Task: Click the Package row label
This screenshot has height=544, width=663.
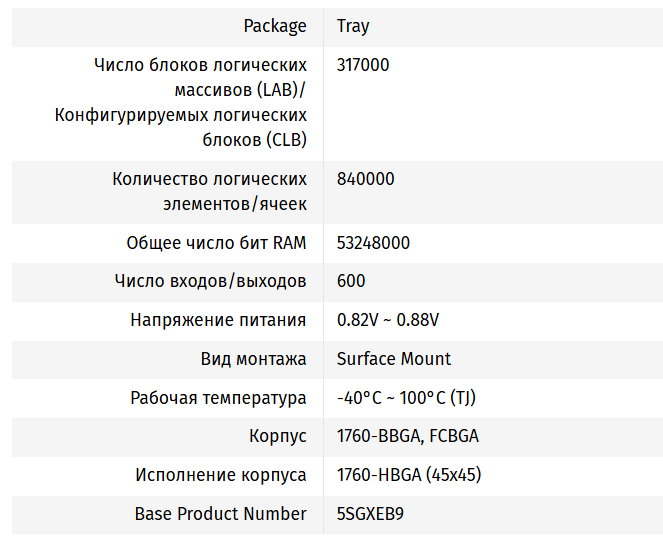Action: 275,26
